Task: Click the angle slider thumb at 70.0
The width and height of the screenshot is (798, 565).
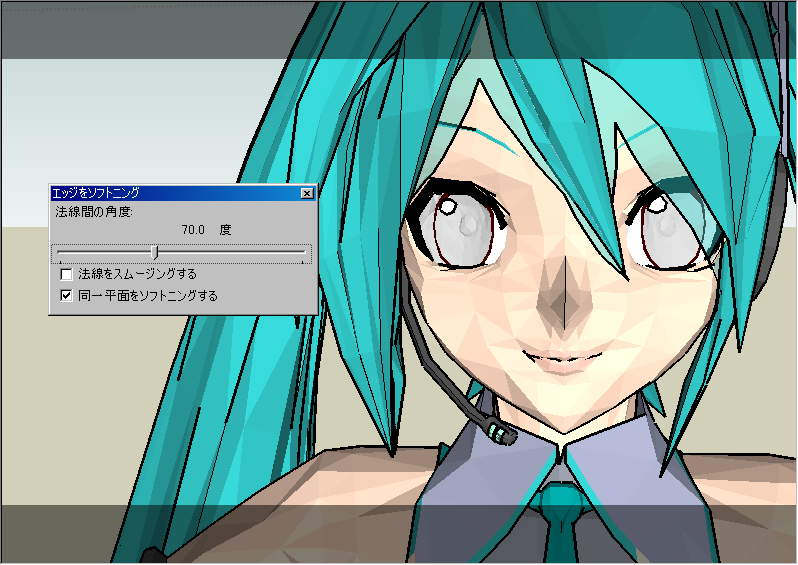Action: pos(155,252)
